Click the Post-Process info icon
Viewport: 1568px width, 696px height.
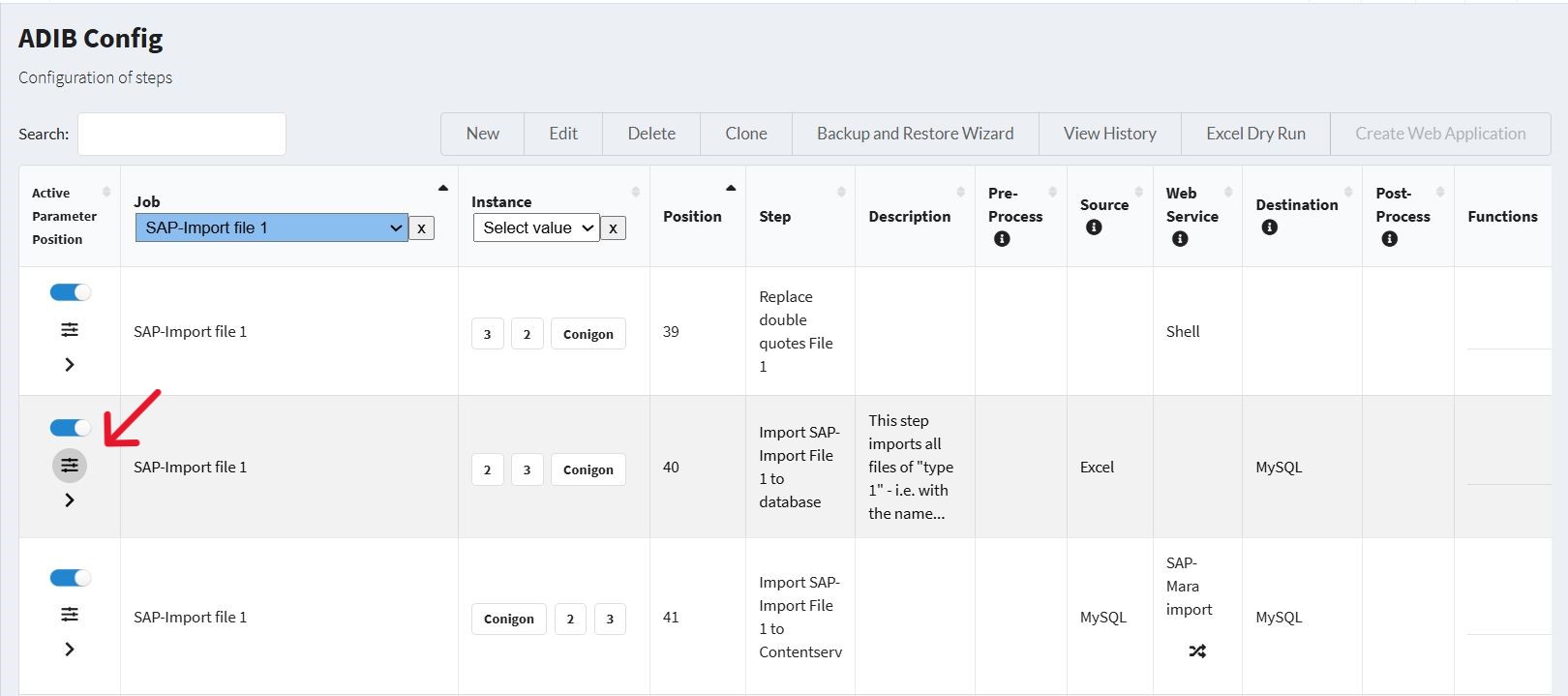[1389, 239]
